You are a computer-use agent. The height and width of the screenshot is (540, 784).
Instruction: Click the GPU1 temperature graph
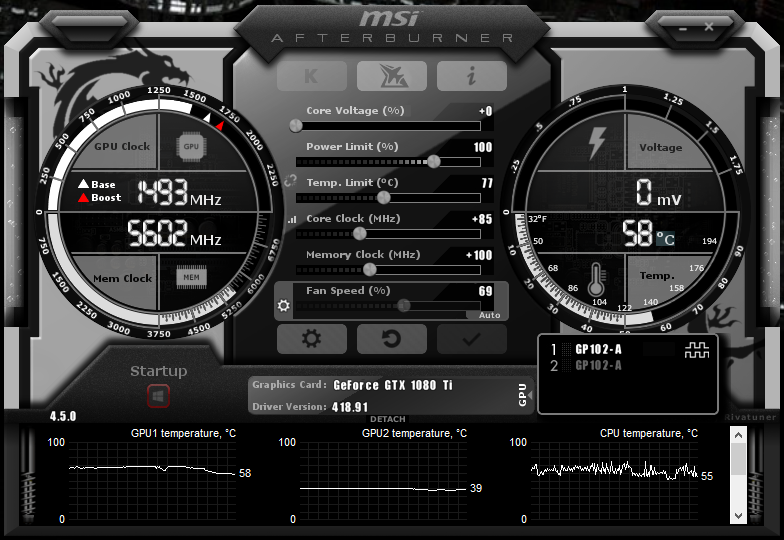point(152,482)
